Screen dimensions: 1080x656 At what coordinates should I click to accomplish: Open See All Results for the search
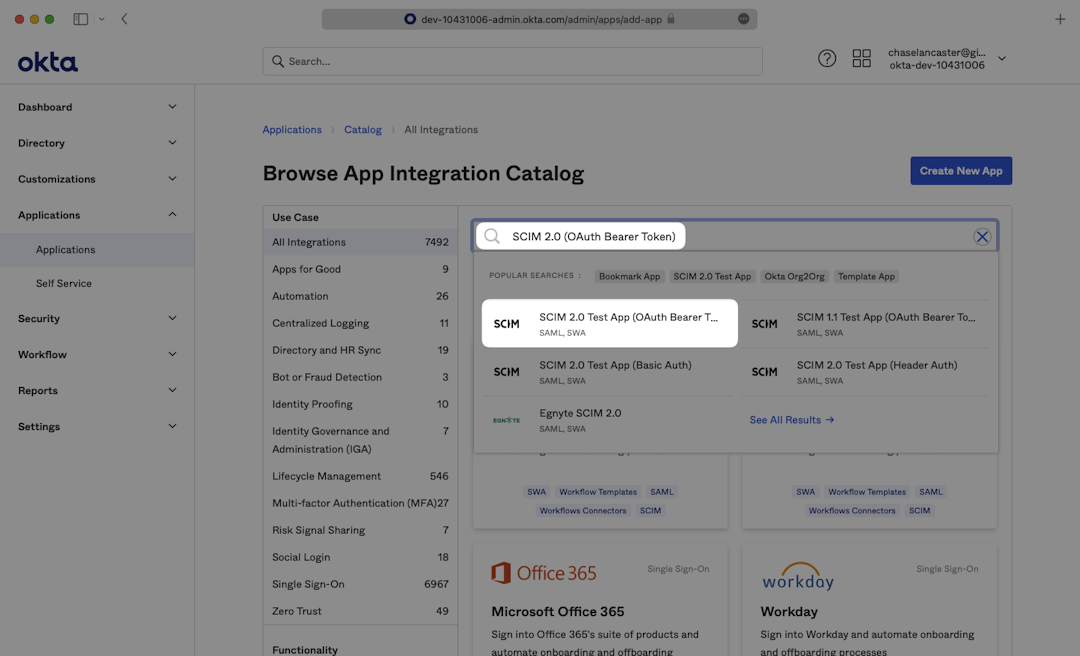[791, 419]
